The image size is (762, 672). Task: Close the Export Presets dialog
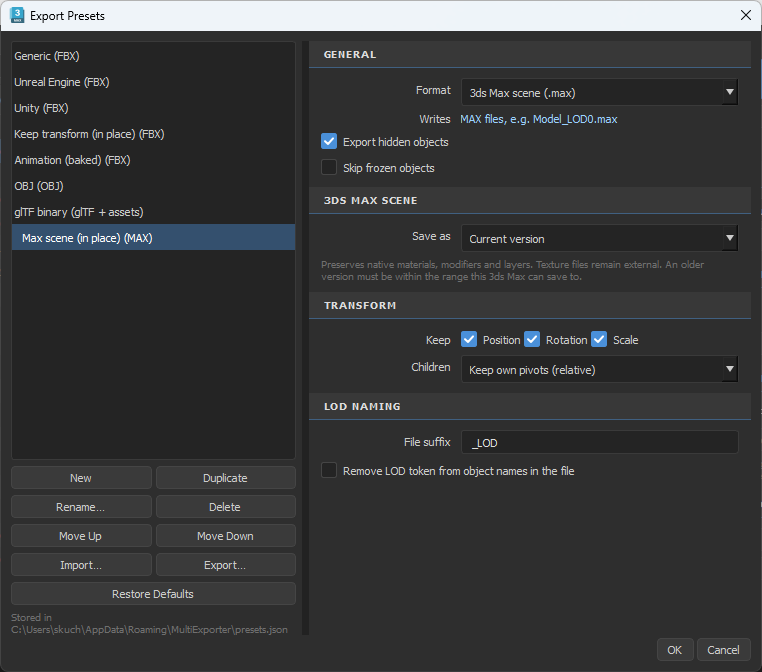point(745,15)
